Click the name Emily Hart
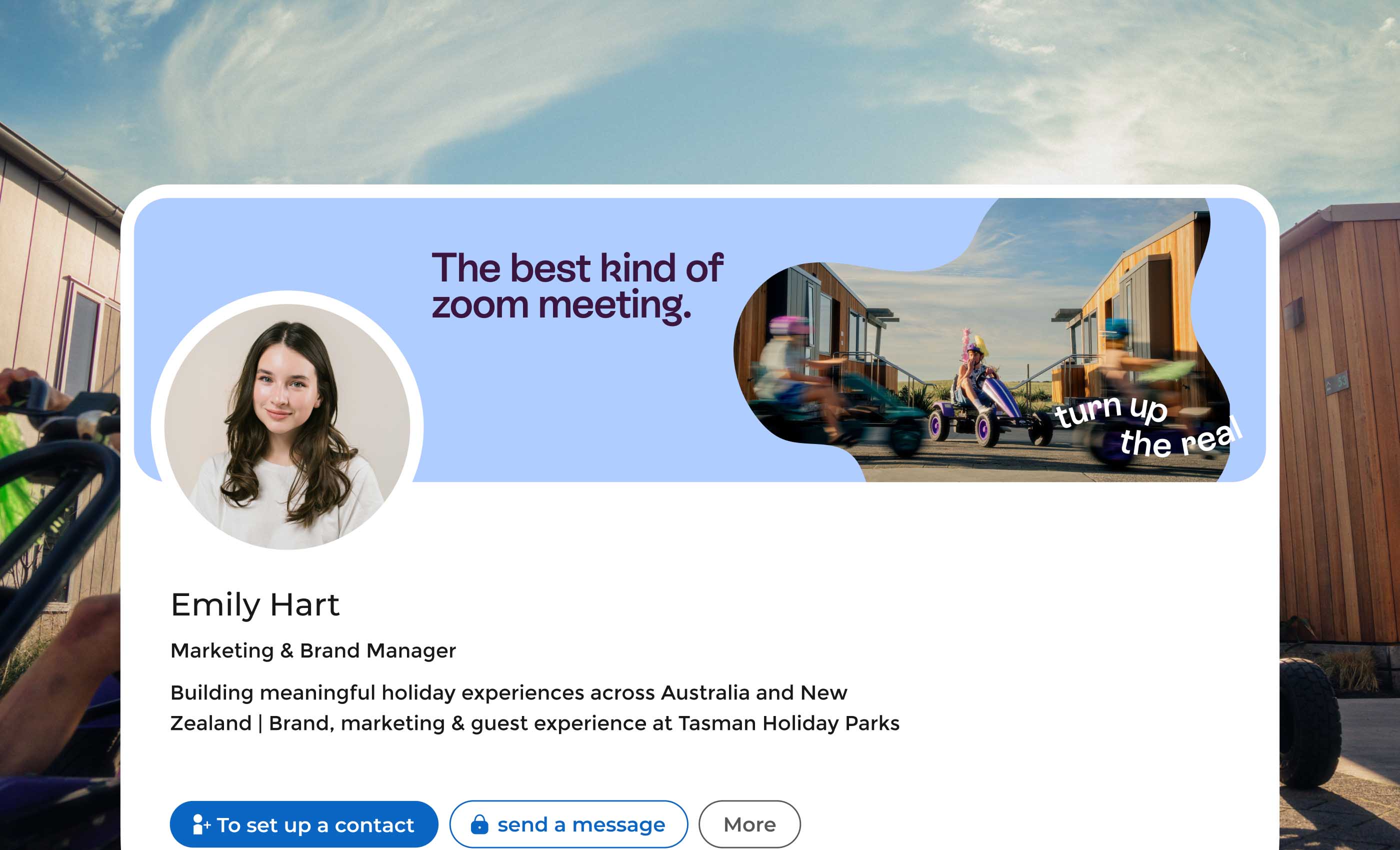Image resolution: width=1400 pixels, height=850 pixels. click(254, 604)
